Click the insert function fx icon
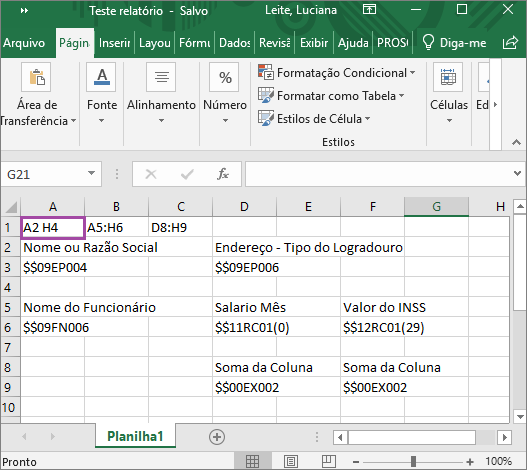This screenshot has width=527, height=470. (x=223, y=174)
